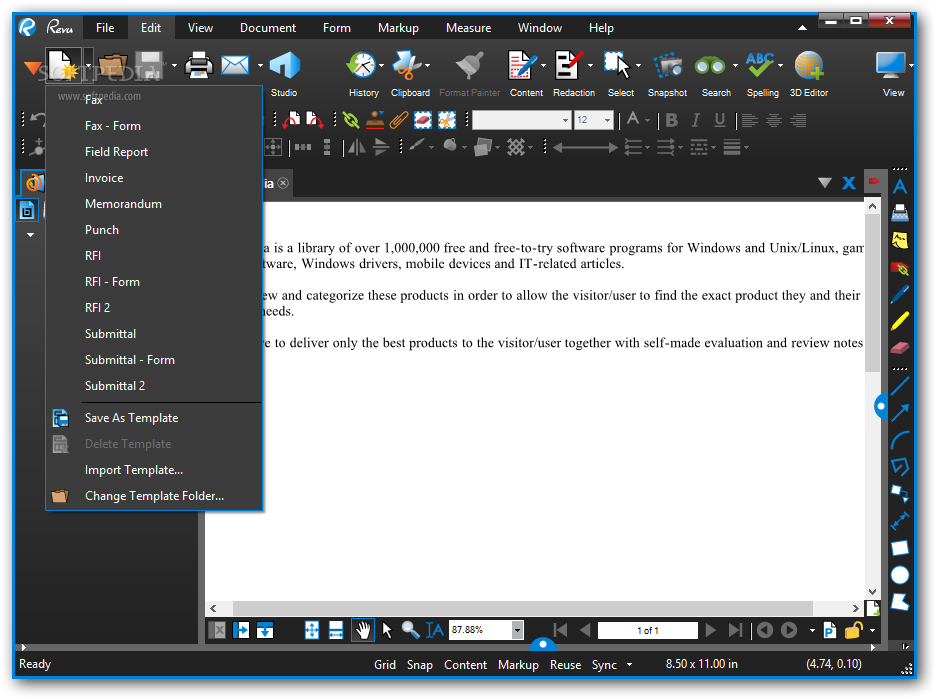Open Studio from the toolbar
937x699 pixels.
click(284, 74)
